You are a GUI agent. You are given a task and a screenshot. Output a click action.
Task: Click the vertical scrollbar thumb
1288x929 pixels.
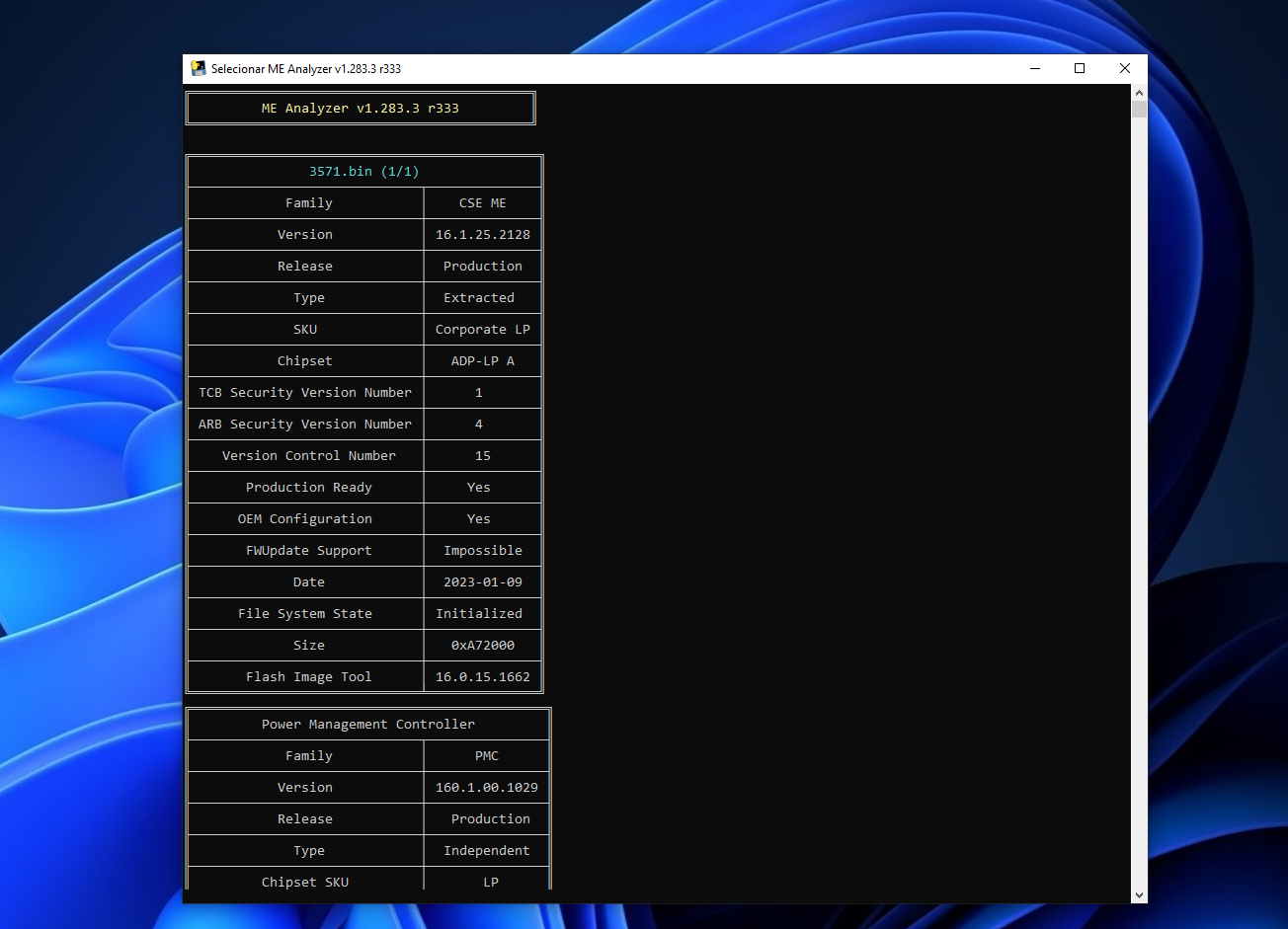click(1139, 109)
